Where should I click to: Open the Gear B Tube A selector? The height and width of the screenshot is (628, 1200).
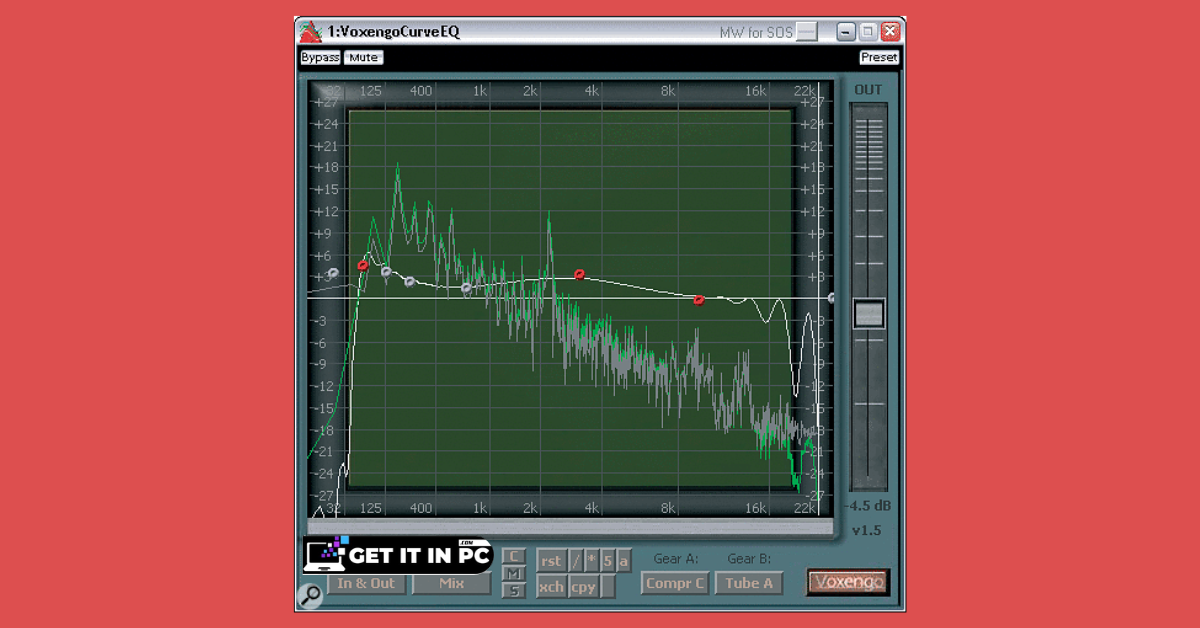coord(748,583)
